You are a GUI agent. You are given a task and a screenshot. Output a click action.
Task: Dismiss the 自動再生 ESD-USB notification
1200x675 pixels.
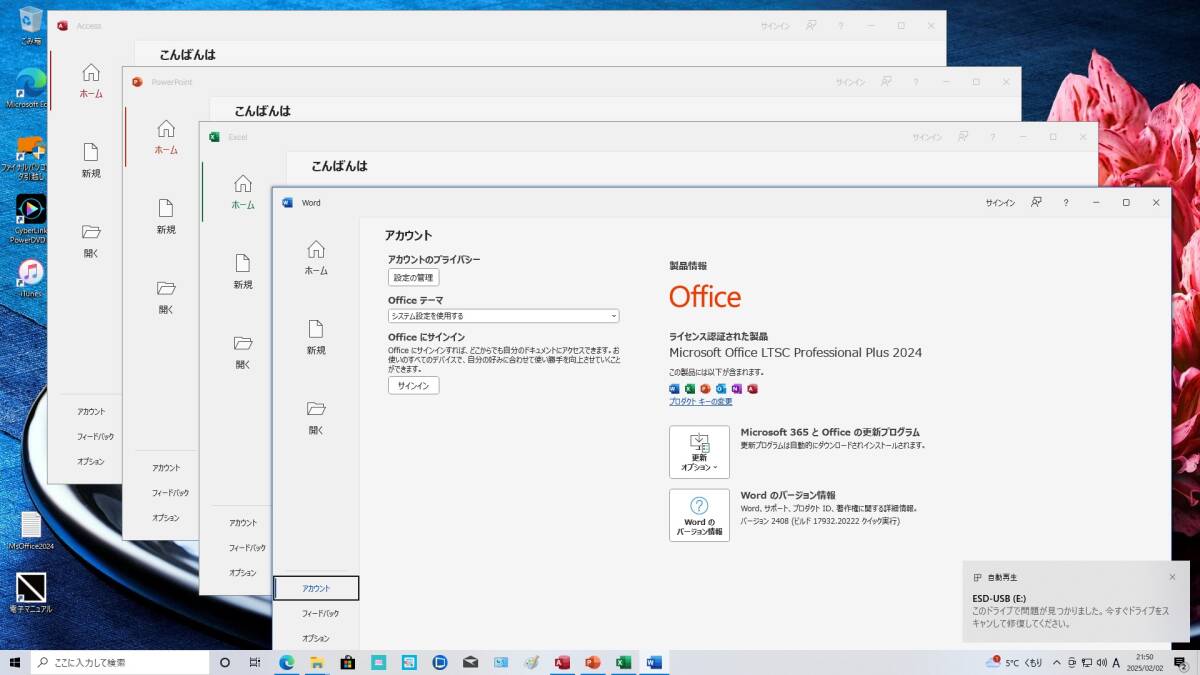click(x=1171, y=577)
